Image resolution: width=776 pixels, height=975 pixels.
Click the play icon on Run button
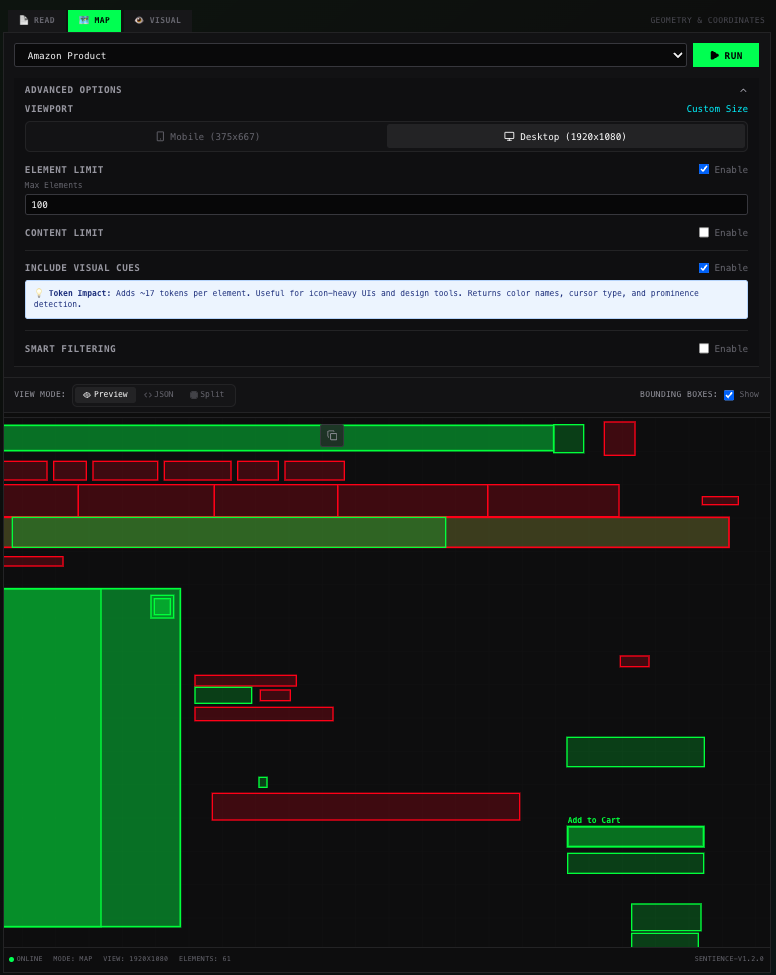point(714,56)
